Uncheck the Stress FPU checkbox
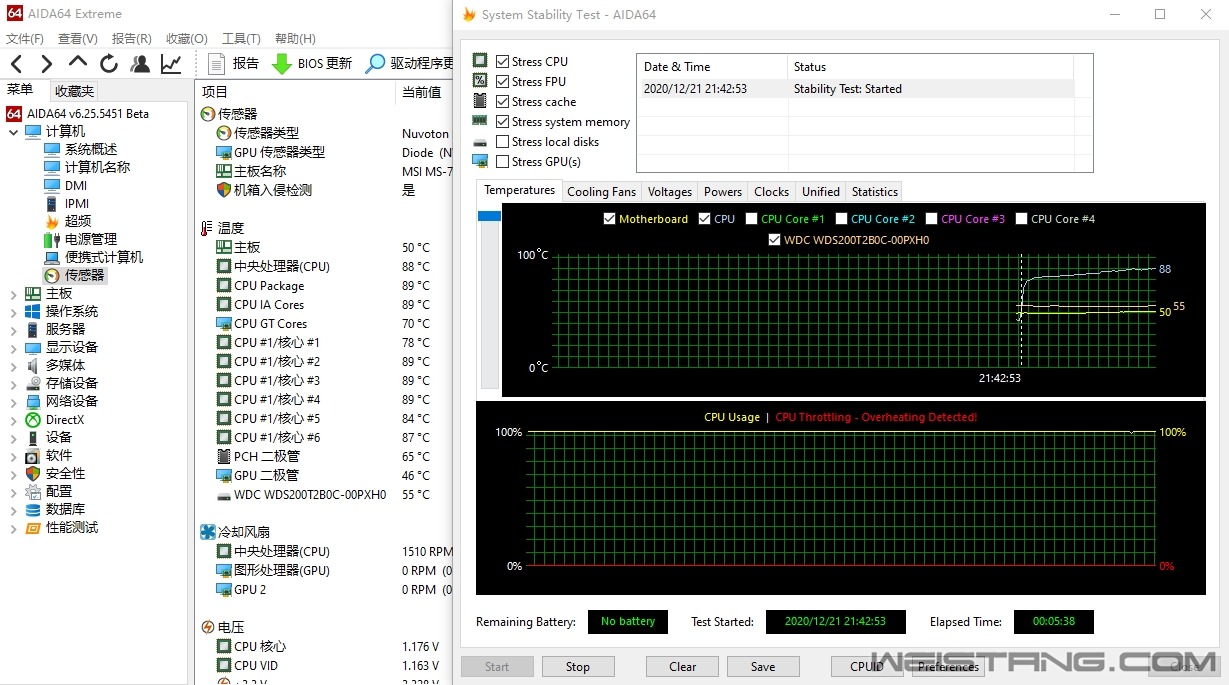Viewport: 1229px width, 685px height. click(x=502, y=82)
